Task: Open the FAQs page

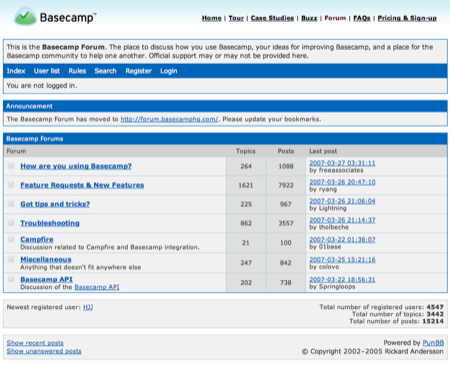Action: 362,18
